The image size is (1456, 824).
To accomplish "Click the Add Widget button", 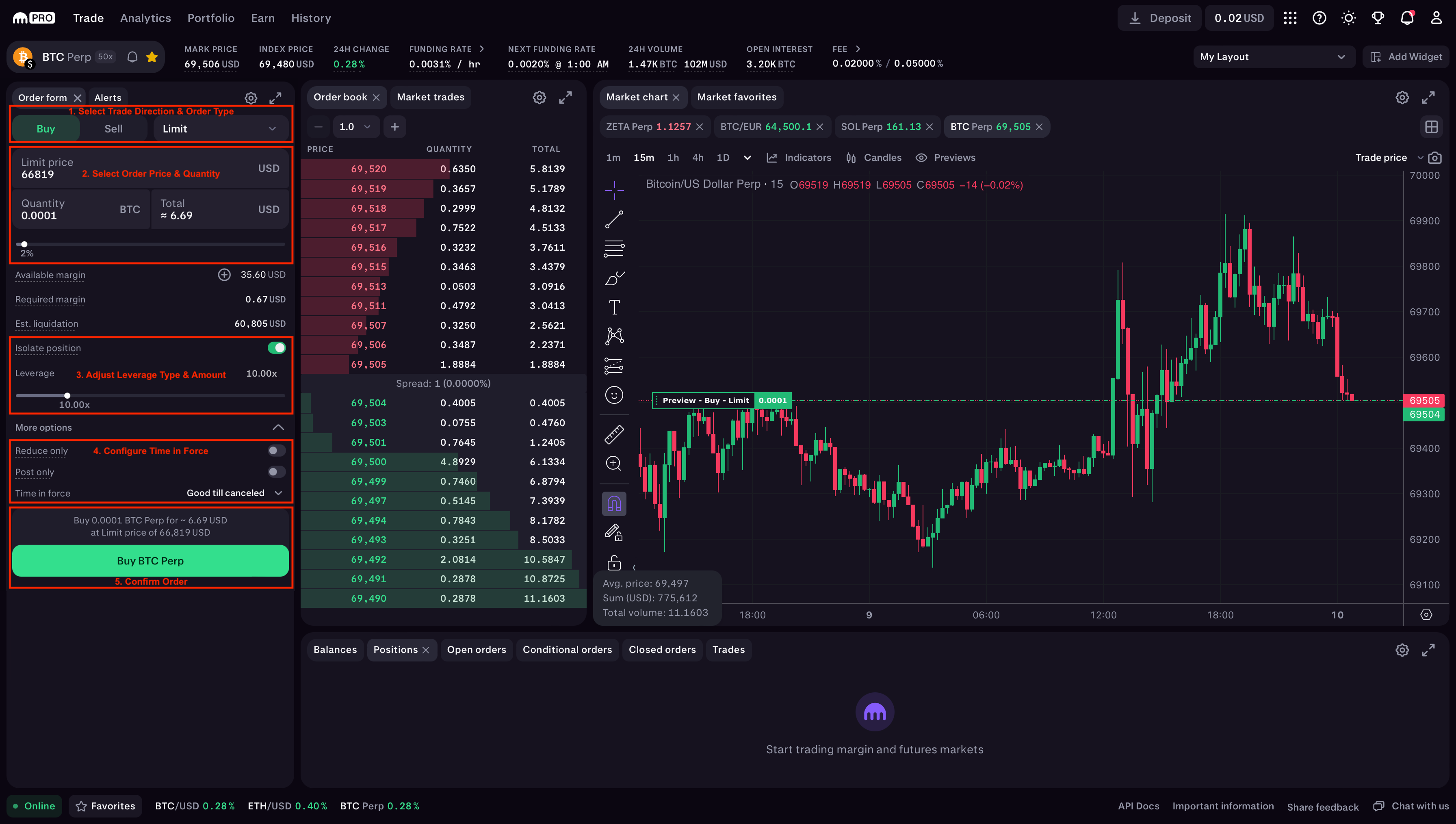I will point(1406,57).
